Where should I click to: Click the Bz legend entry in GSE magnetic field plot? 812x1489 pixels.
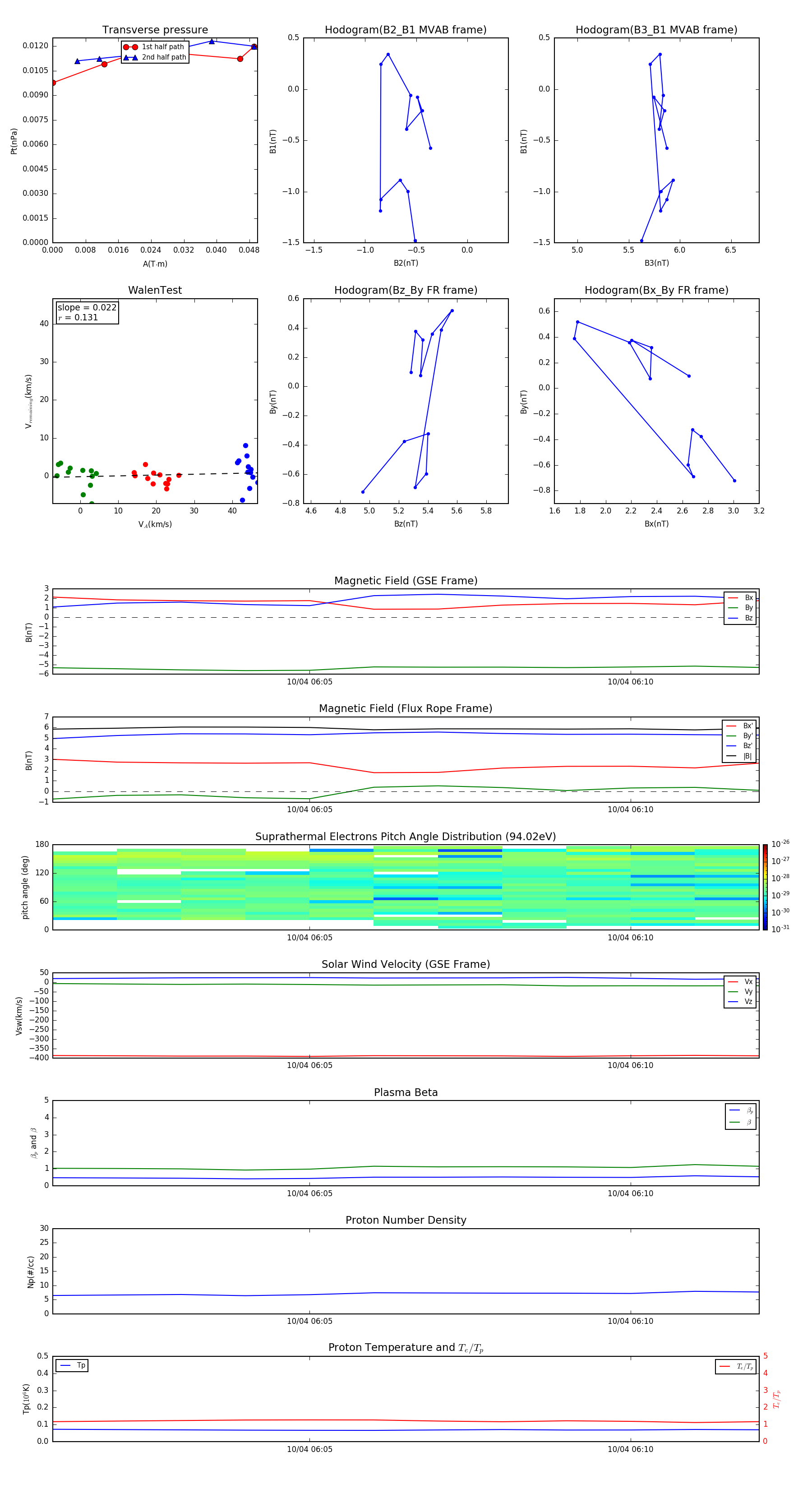(x=740, y=618)
